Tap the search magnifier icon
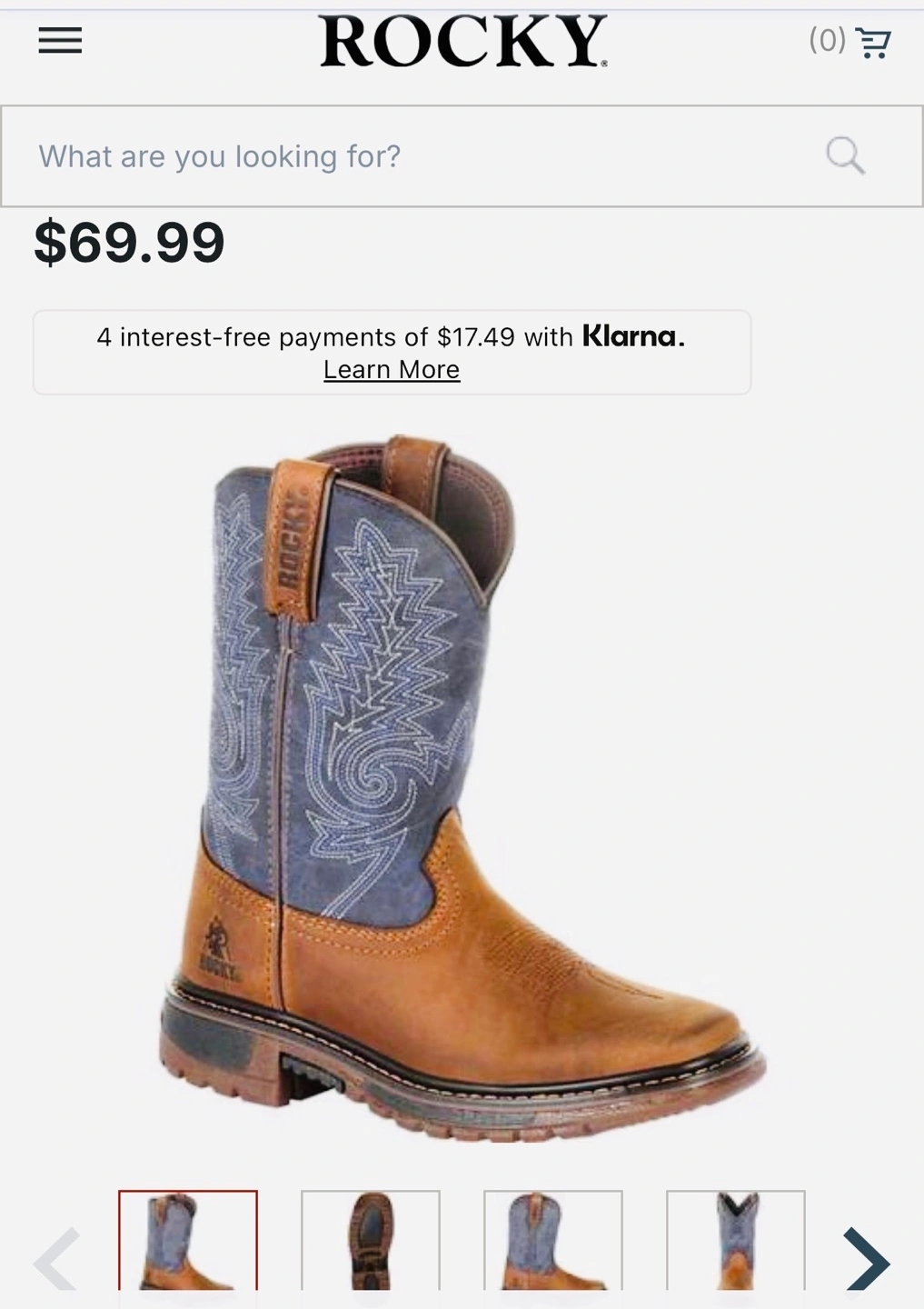The image size is (924, 1309). point(845,155)
